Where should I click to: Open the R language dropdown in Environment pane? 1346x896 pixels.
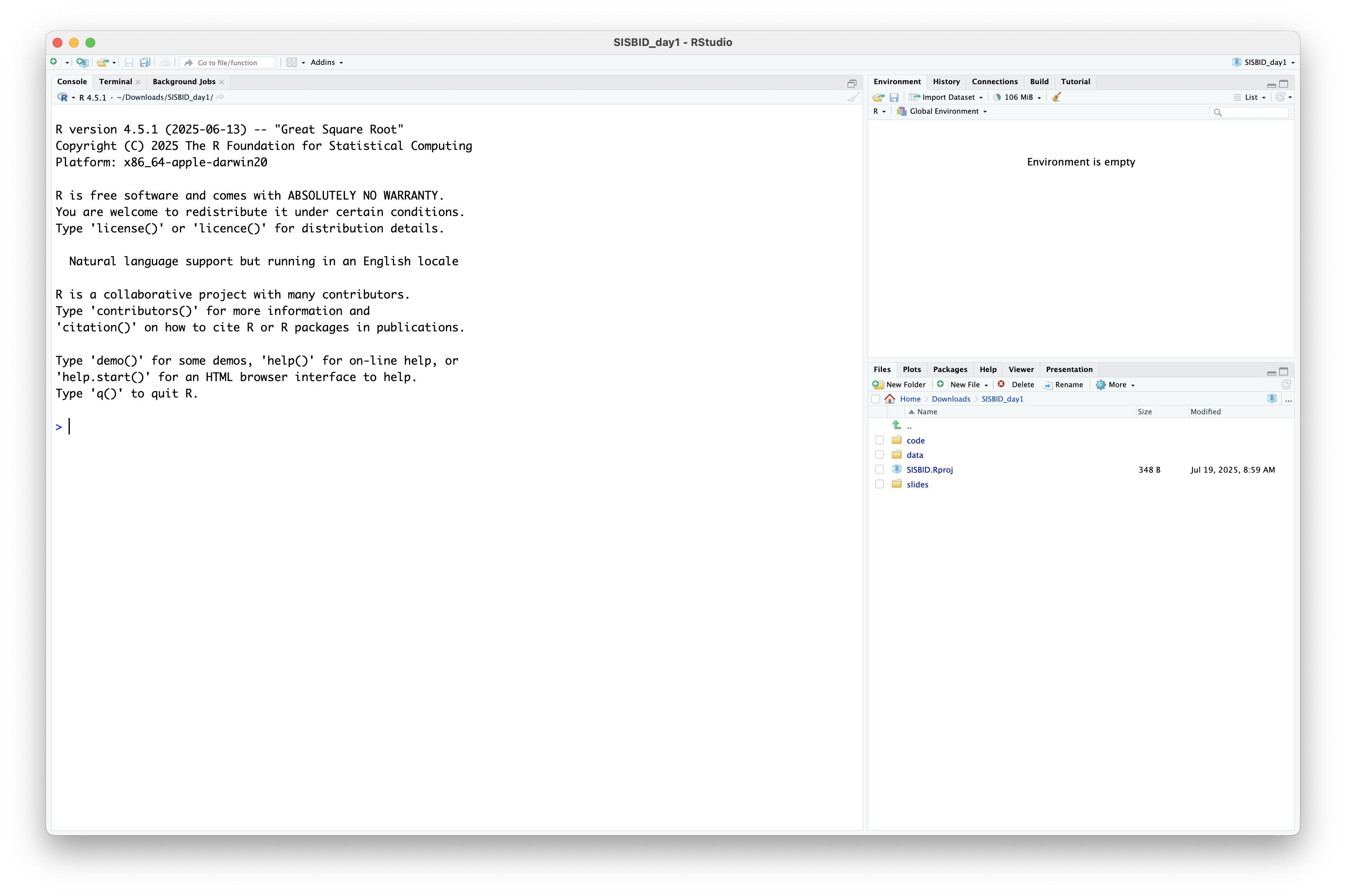pyautogui.click(x=879, y=111)
